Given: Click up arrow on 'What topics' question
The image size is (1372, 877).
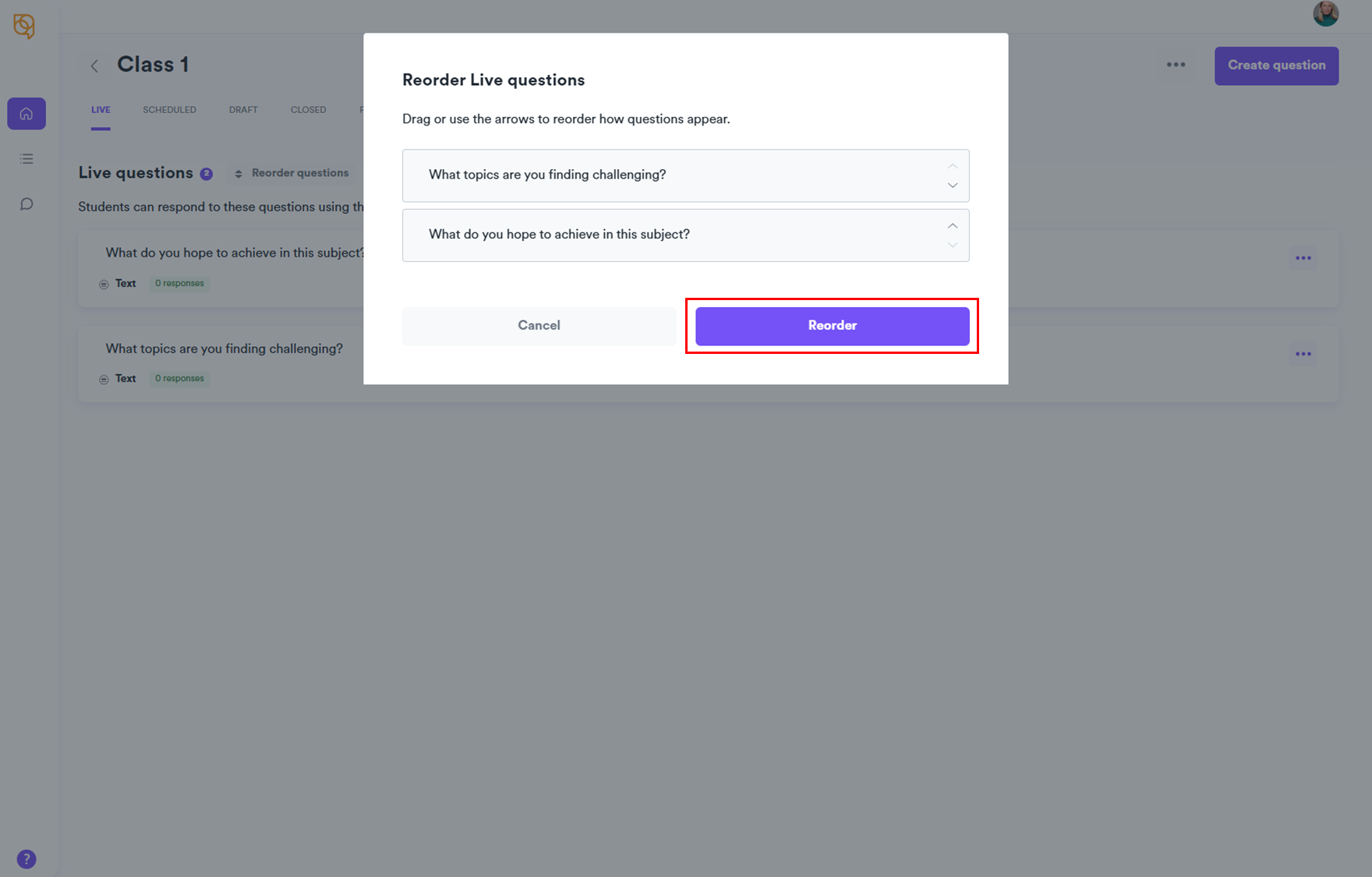Looking at the screenshot, I should click(952, 166).
